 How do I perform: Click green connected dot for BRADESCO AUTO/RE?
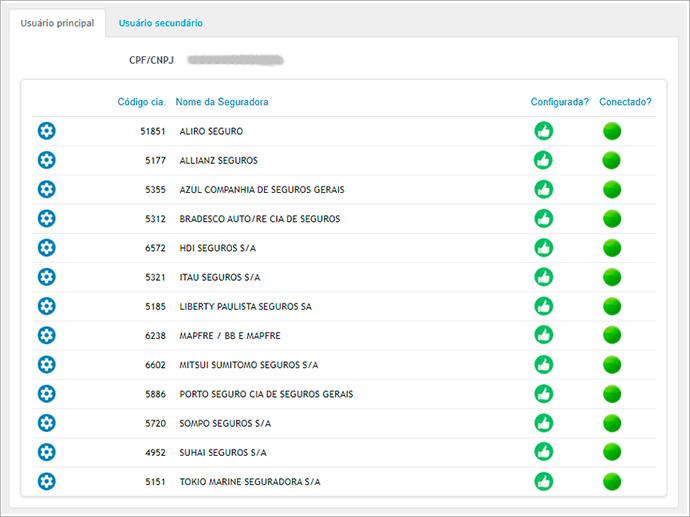pyautogui.click(x=612, y=218)
